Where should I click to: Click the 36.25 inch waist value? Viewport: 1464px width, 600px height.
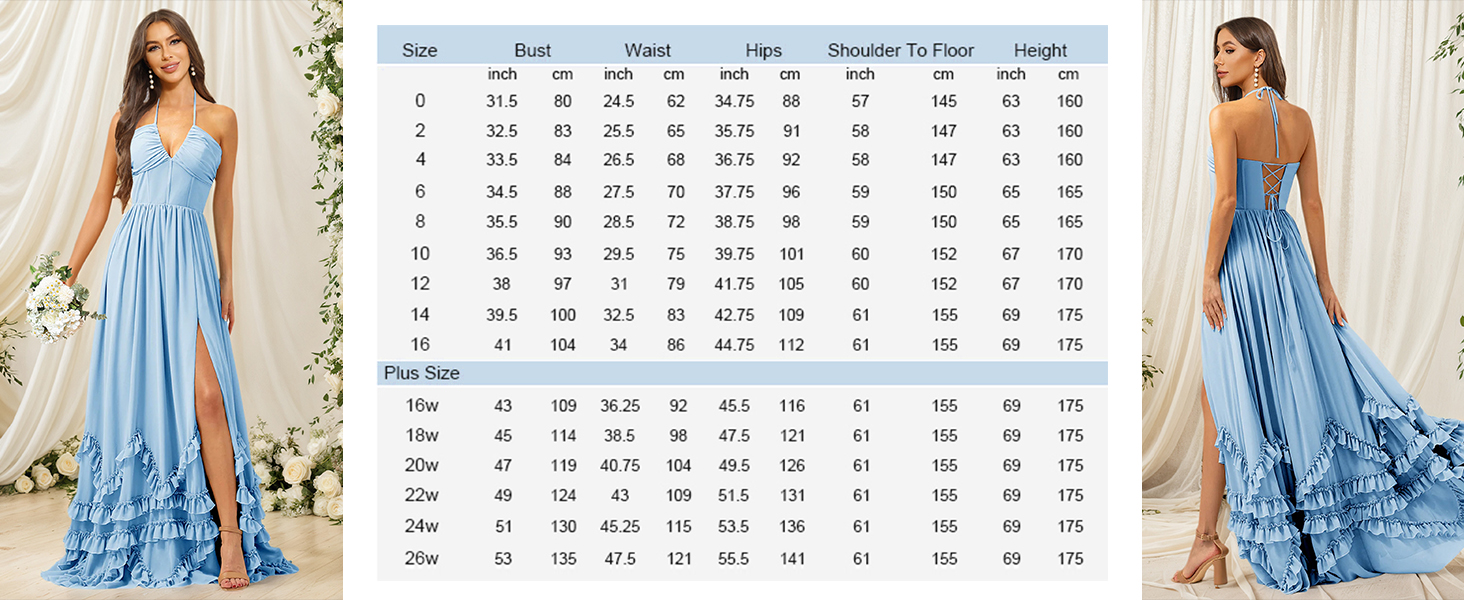620,406
